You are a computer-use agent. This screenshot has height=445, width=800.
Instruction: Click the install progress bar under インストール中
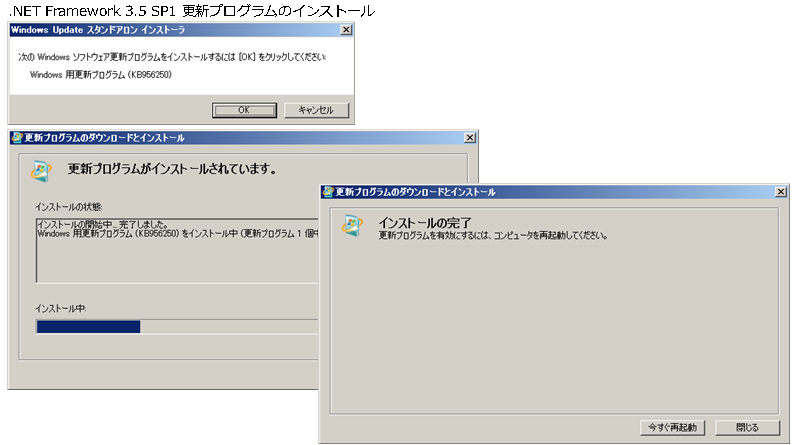[177, 327]
